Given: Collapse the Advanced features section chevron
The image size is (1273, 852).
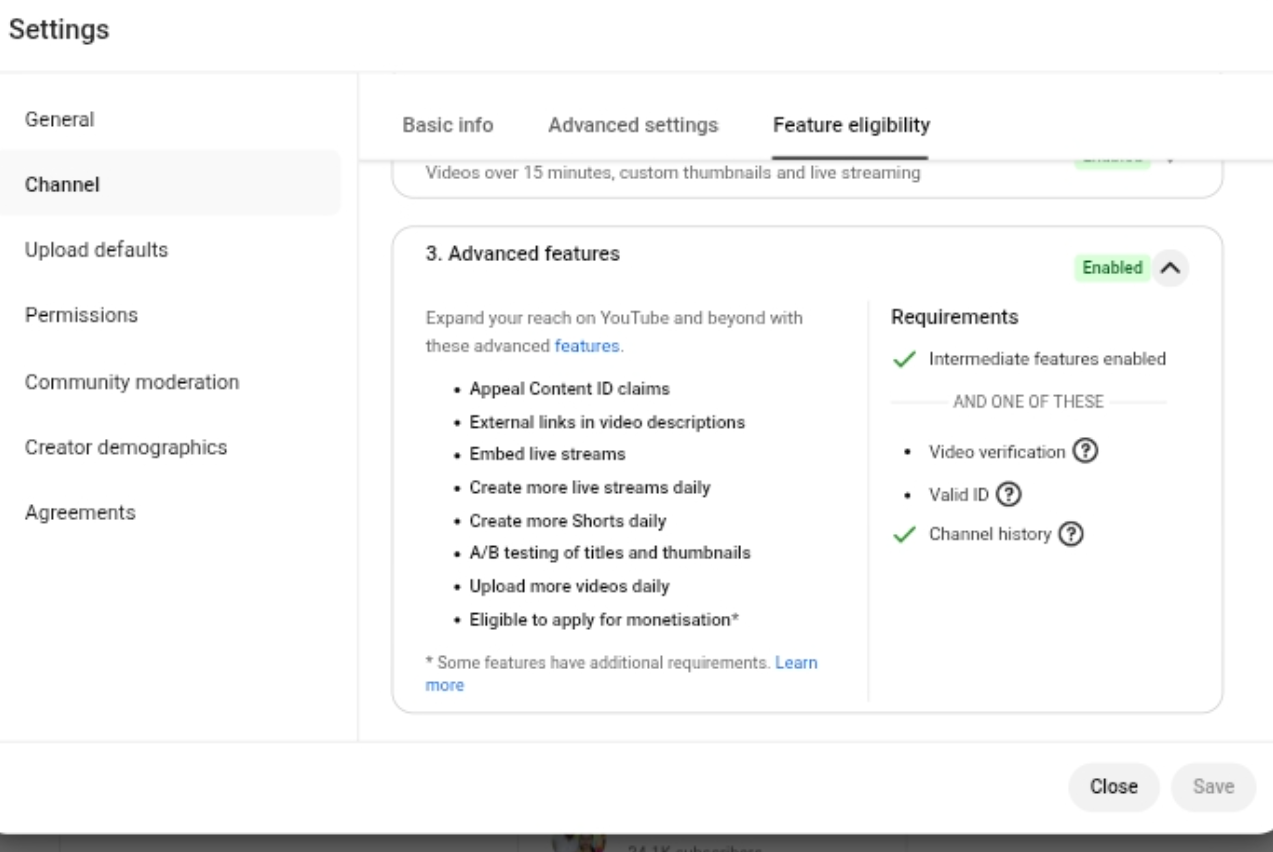Looking at the screenshot, I should click(1170, 268).
